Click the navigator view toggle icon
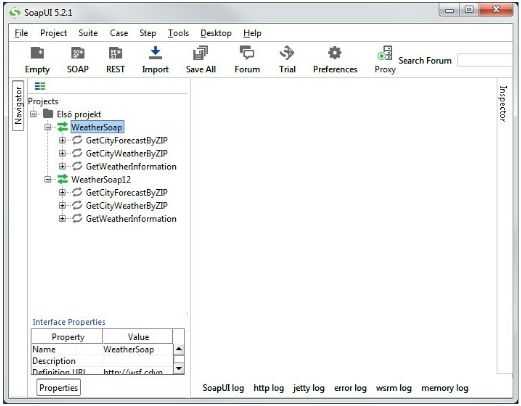The image size is (521, 406). pyautogui.click(x=40, y=86)
